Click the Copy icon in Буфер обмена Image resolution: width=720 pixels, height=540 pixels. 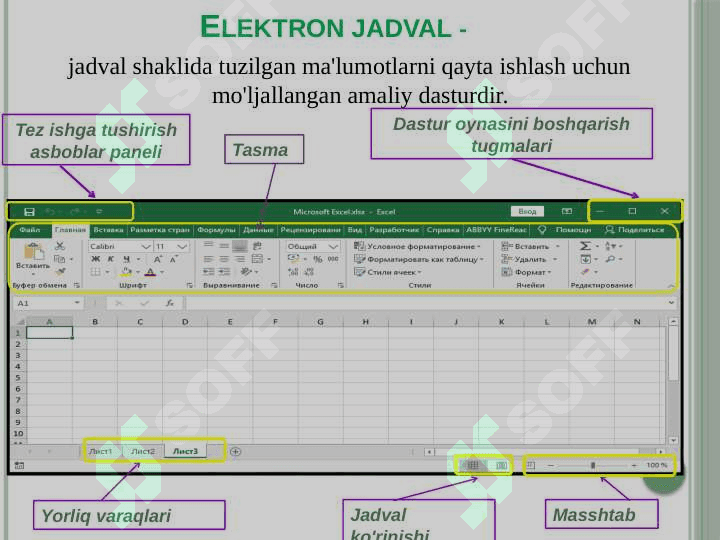(x=59, y=259)
